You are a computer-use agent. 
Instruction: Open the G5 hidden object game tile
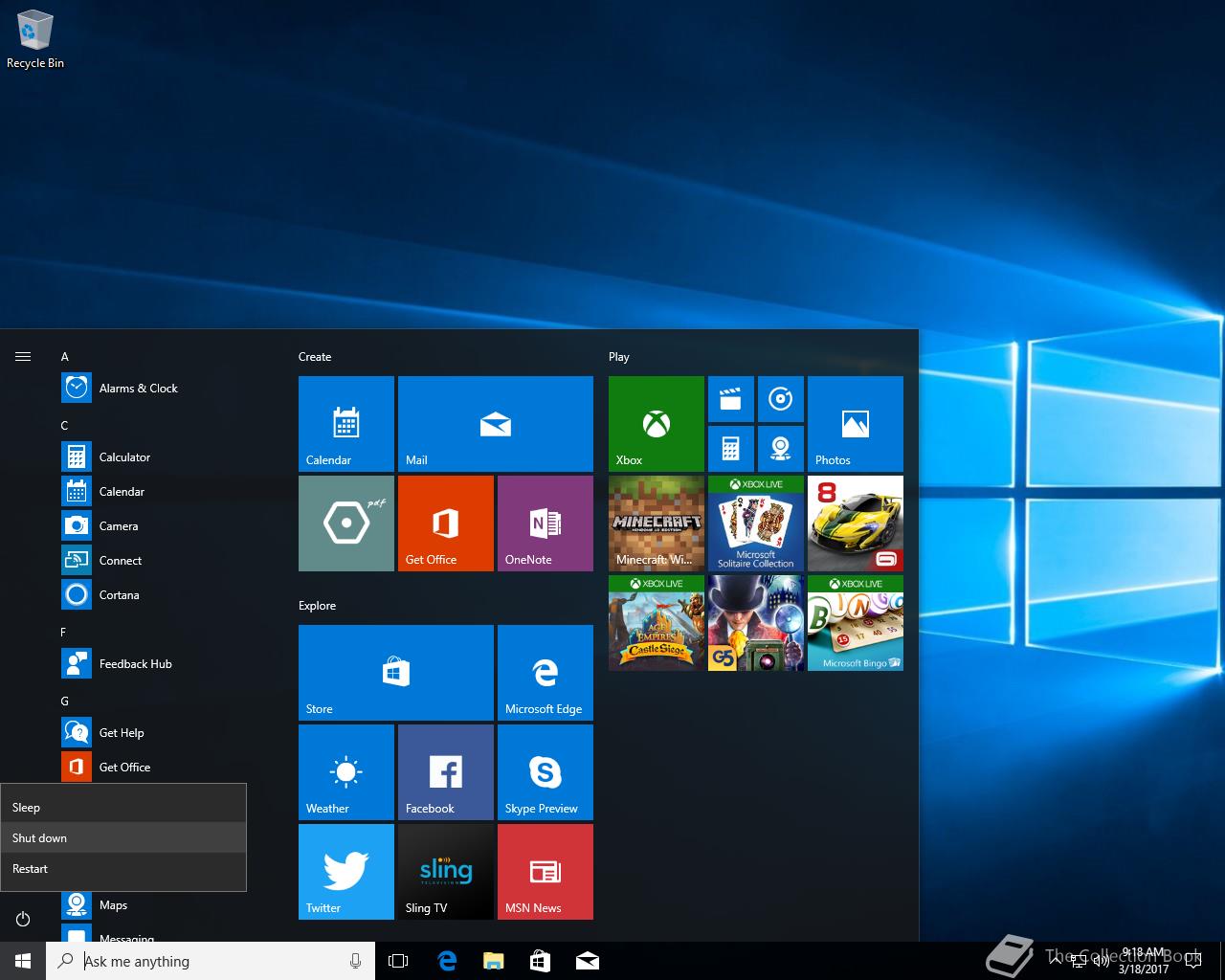756,623
